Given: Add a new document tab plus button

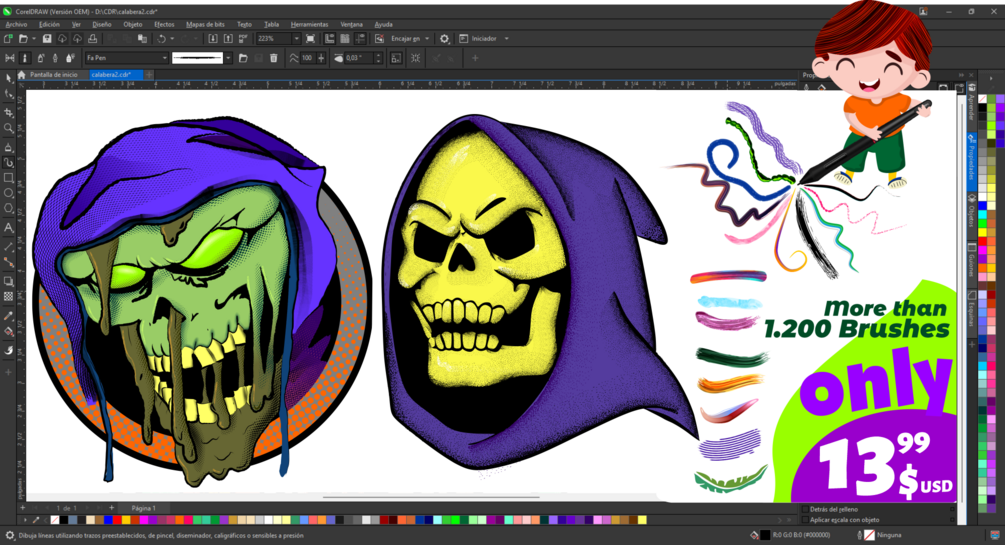Looking at the screenshot, I should point(149,75).
